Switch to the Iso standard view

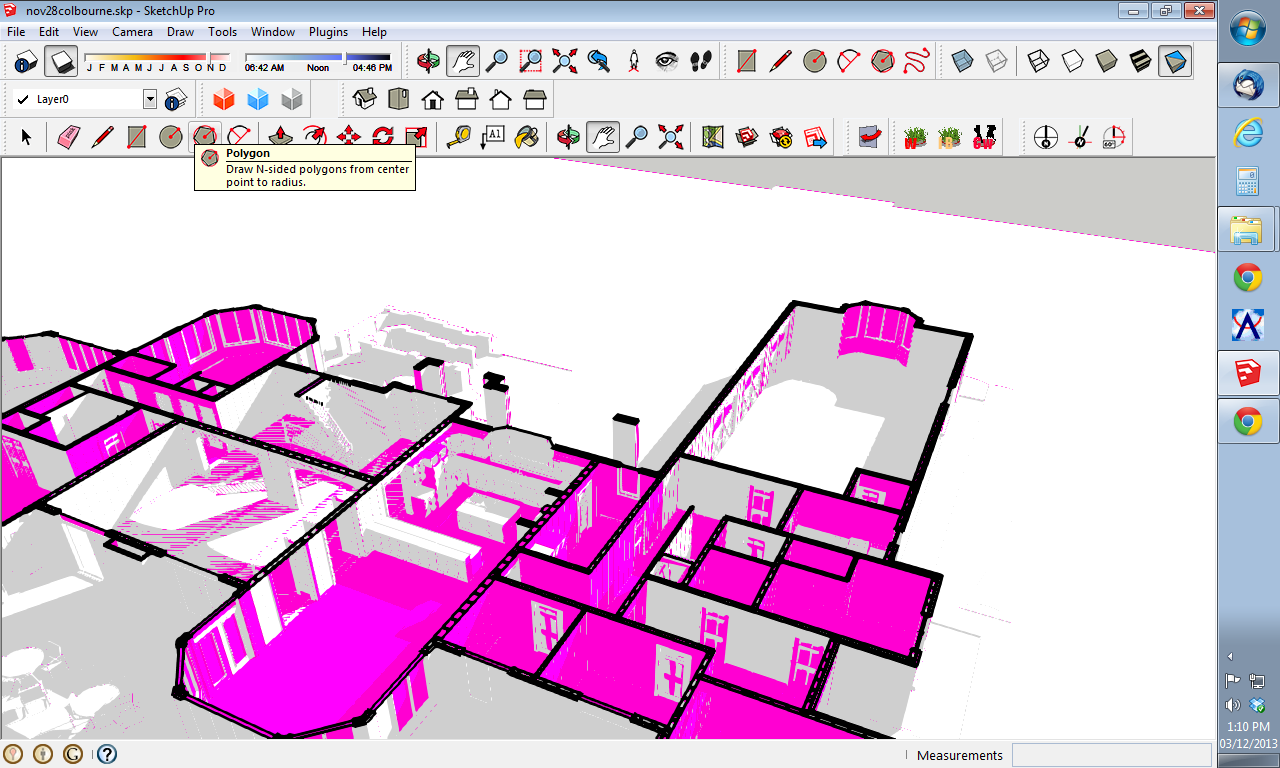(365, 99)
